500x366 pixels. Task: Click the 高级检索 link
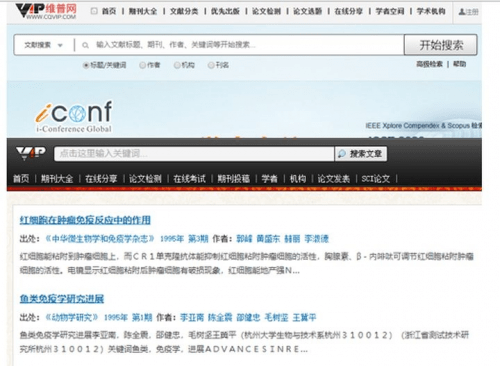click(x=429, y=64)
